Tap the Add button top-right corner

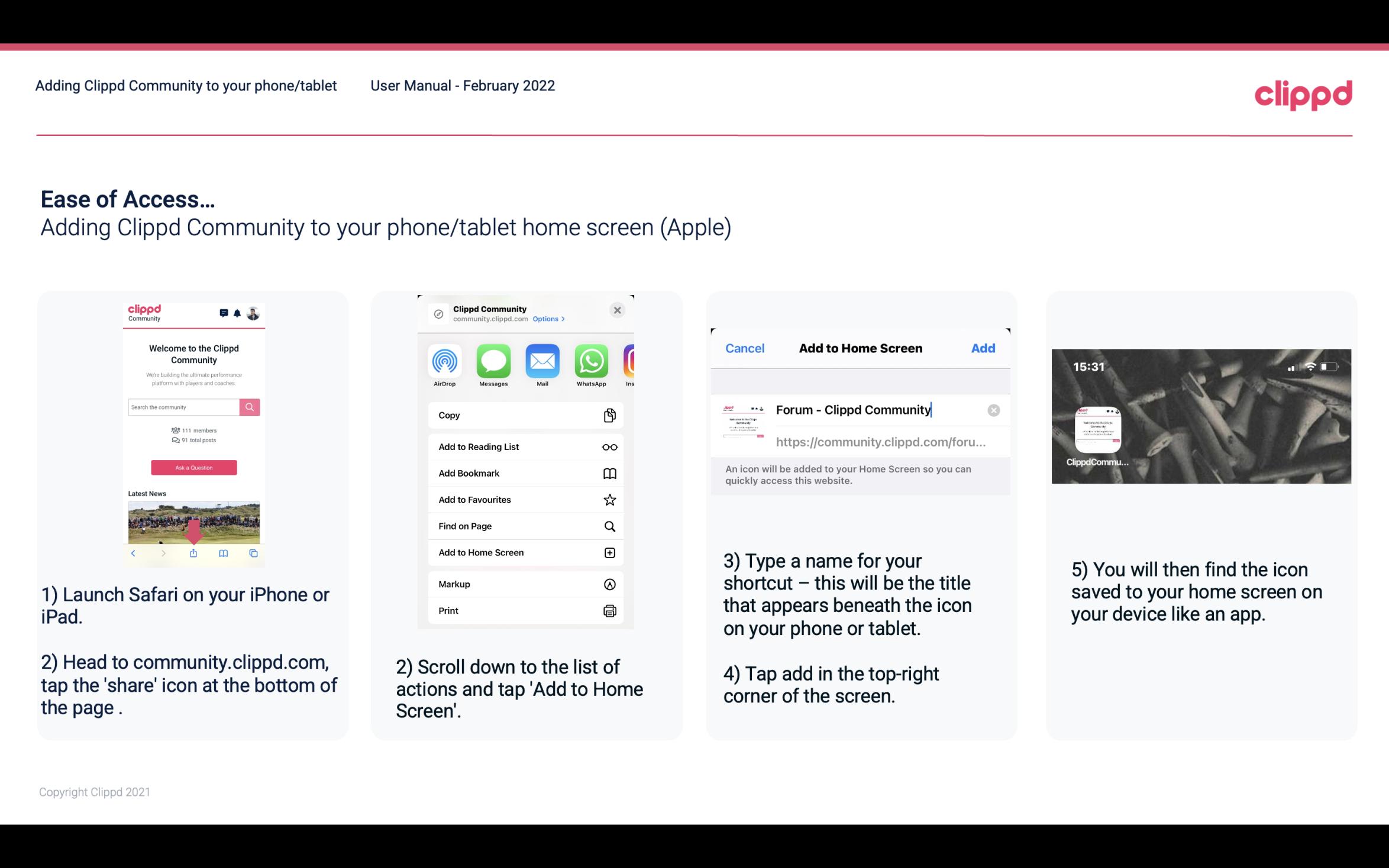pyautogui.click(x=984, y=347)
